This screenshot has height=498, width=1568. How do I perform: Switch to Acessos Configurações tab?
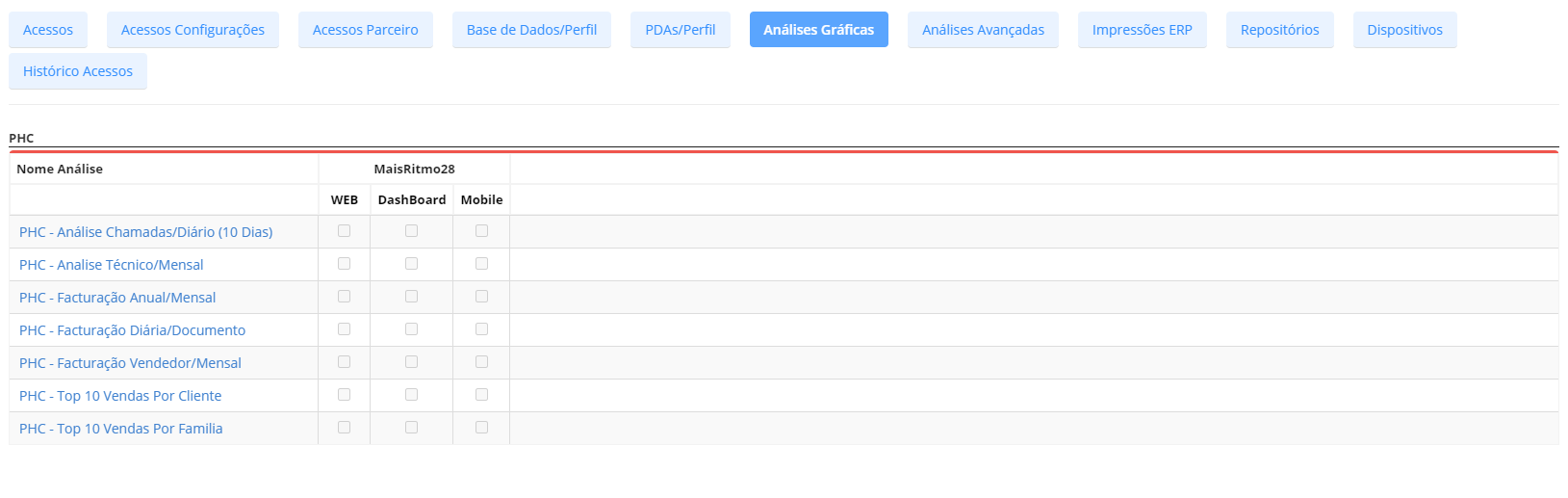tap(193, 30)
